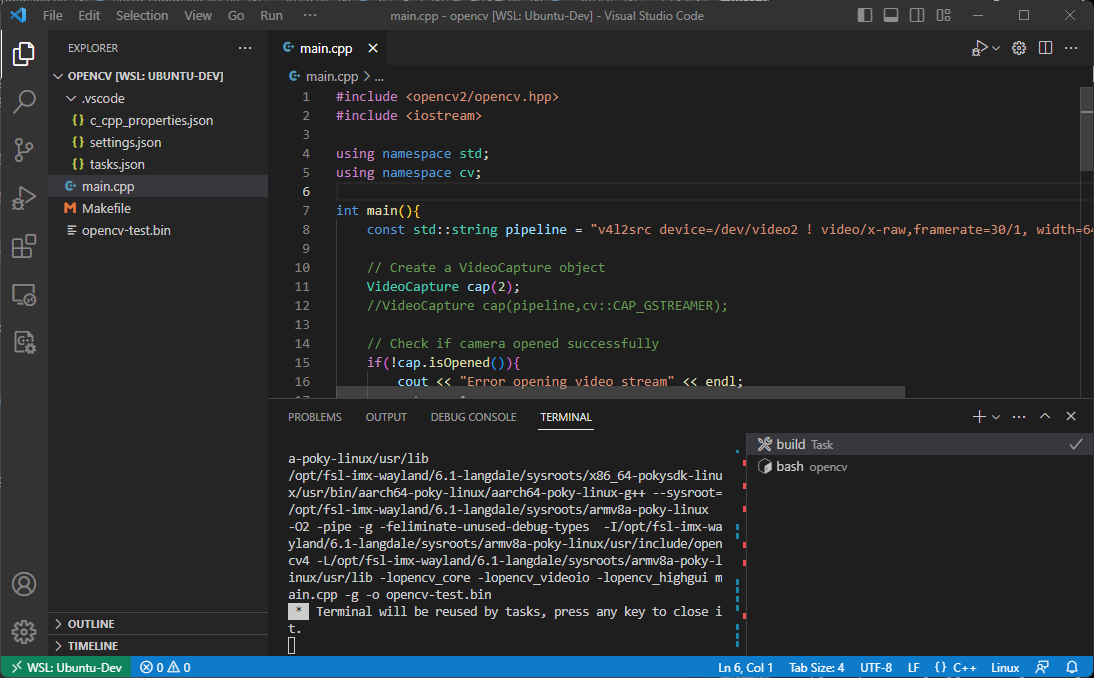Close the bottom panel
The width and height of the screenshot is (1094, 678).
[x=1071, y=416]
